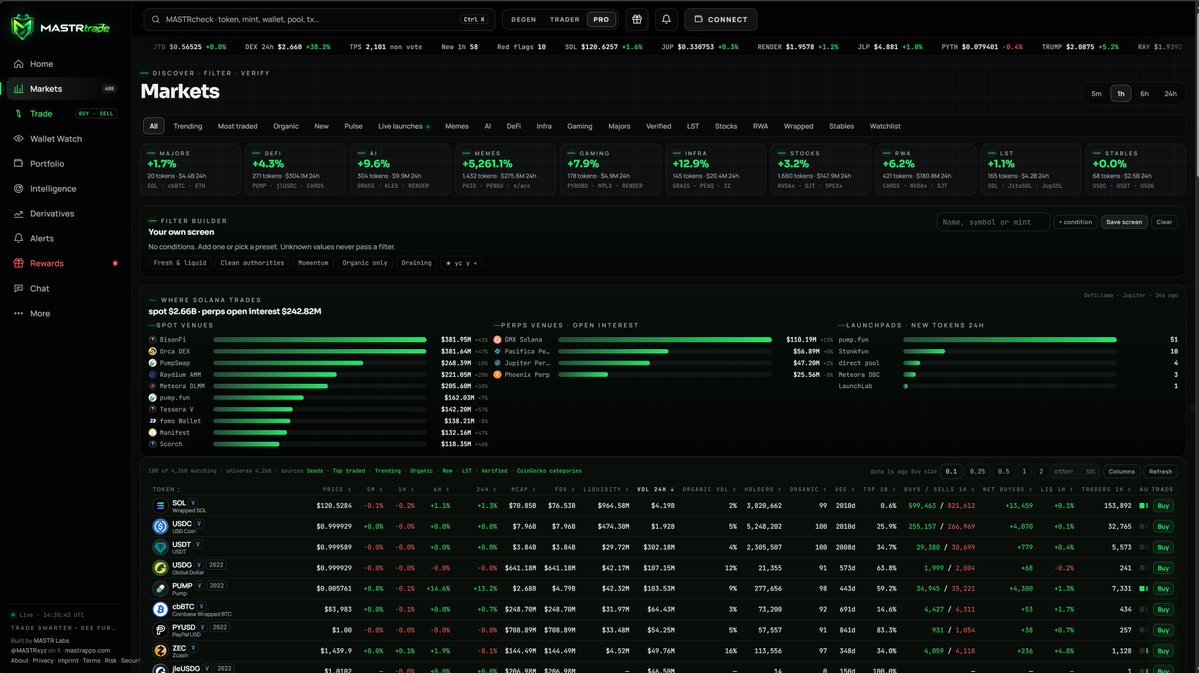The height and width of the screenshot is (673, 1199).
Task: Click the Intelligence target icon in sidebar
Action: [x=18, y=189]
